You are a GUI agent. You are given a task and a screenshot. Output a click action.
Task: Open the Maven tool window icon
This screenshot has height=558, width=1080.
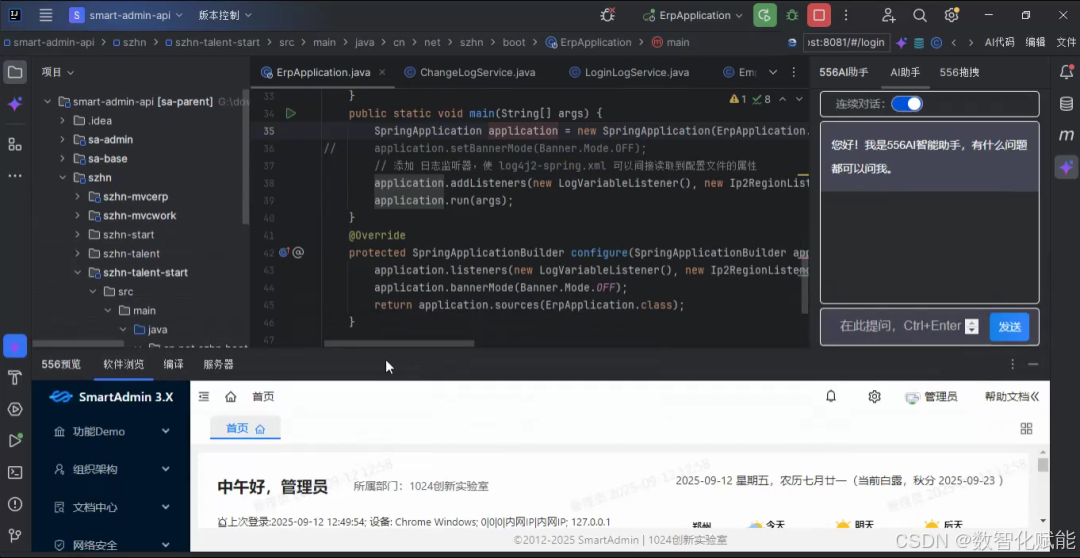coord(1066,135)
